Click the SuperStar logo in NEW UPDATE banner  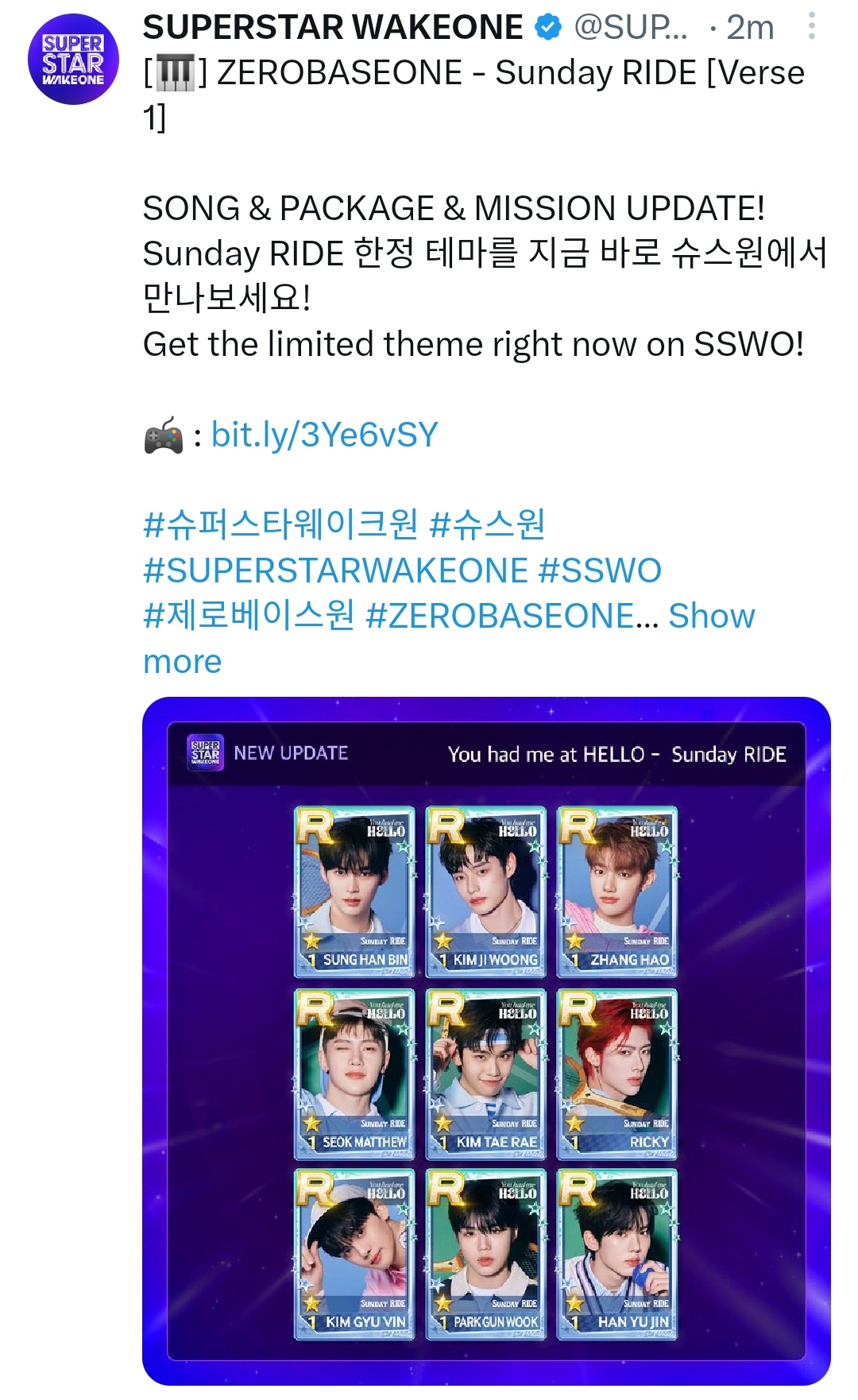point(206,752)
